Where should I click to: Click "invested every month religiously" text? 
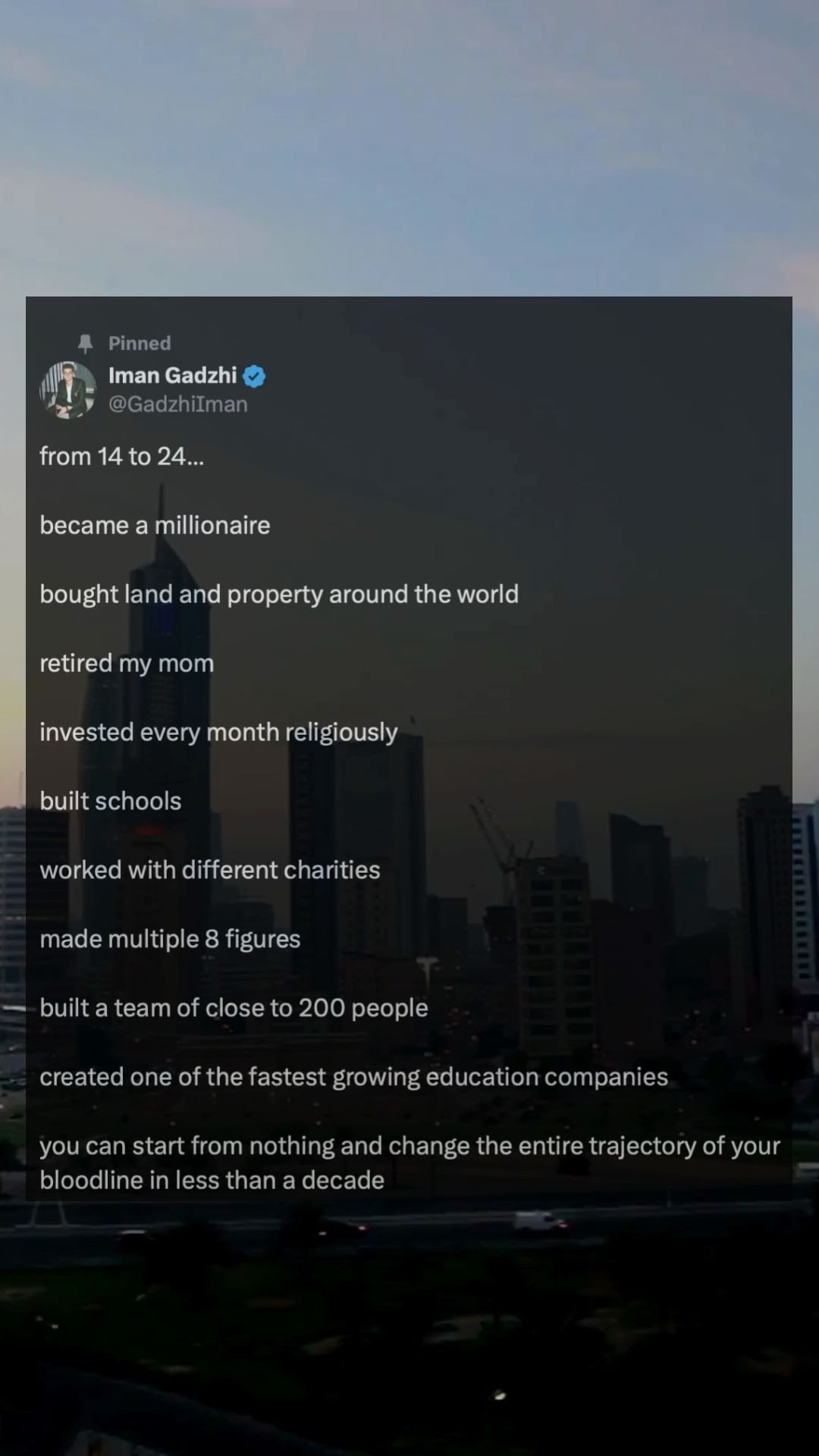pos(218,733)
